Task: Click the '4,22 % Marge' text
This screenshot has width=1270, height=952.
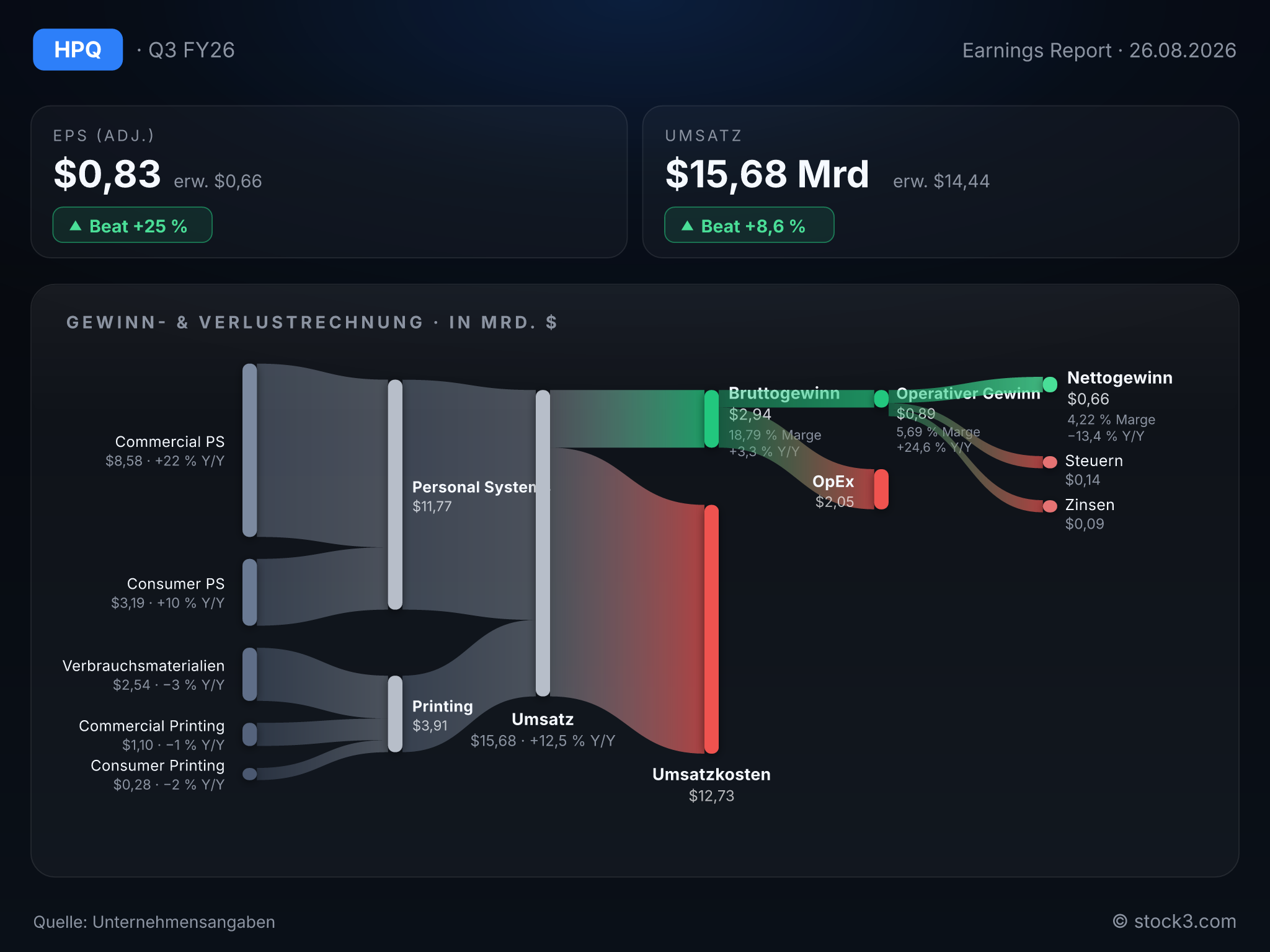Action: pyautogui.click(x=1111, y=420)
